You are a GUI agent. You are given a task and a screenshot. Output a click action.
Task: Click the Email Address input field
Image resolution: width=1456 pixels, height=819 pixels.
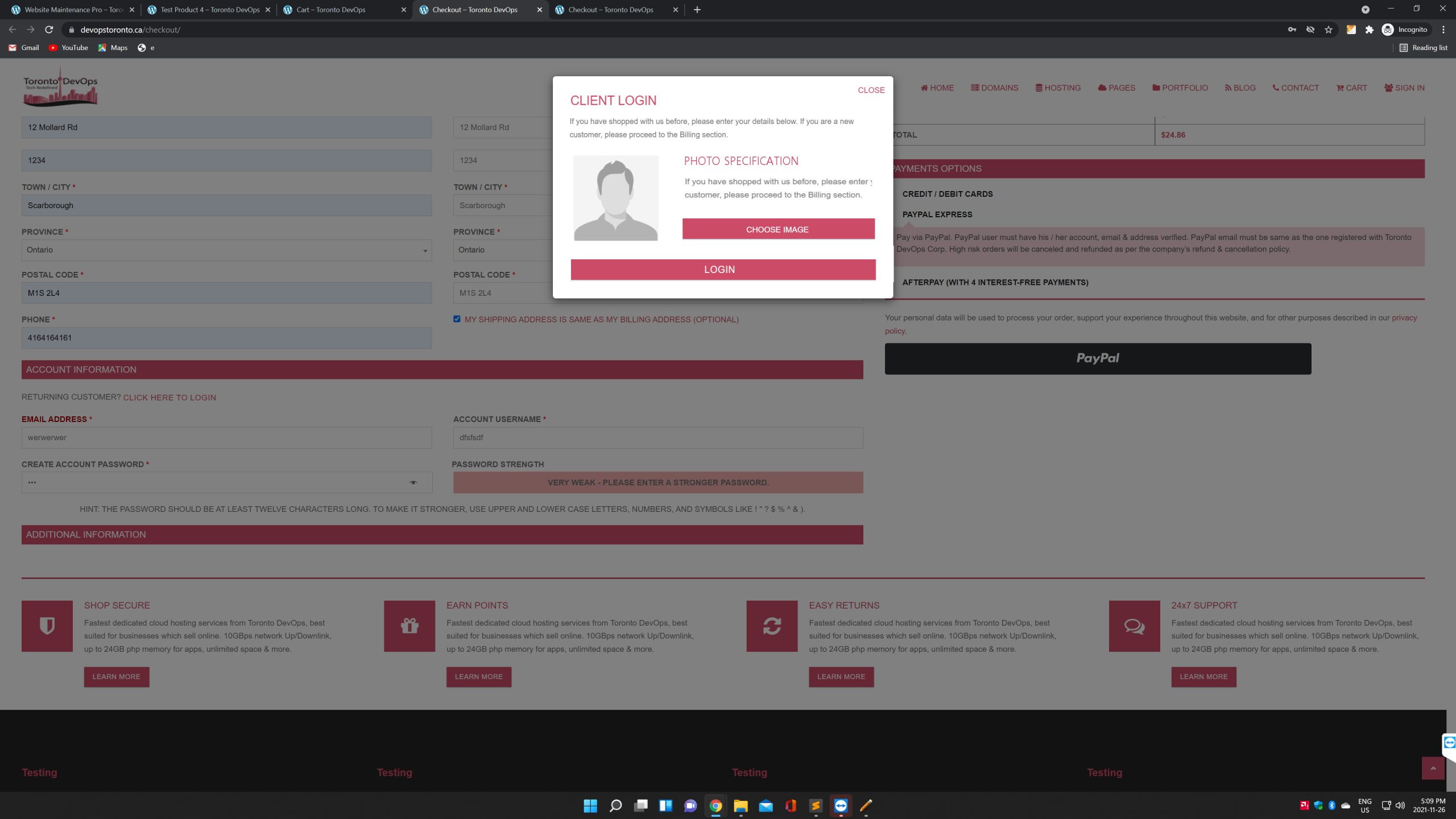226,438
